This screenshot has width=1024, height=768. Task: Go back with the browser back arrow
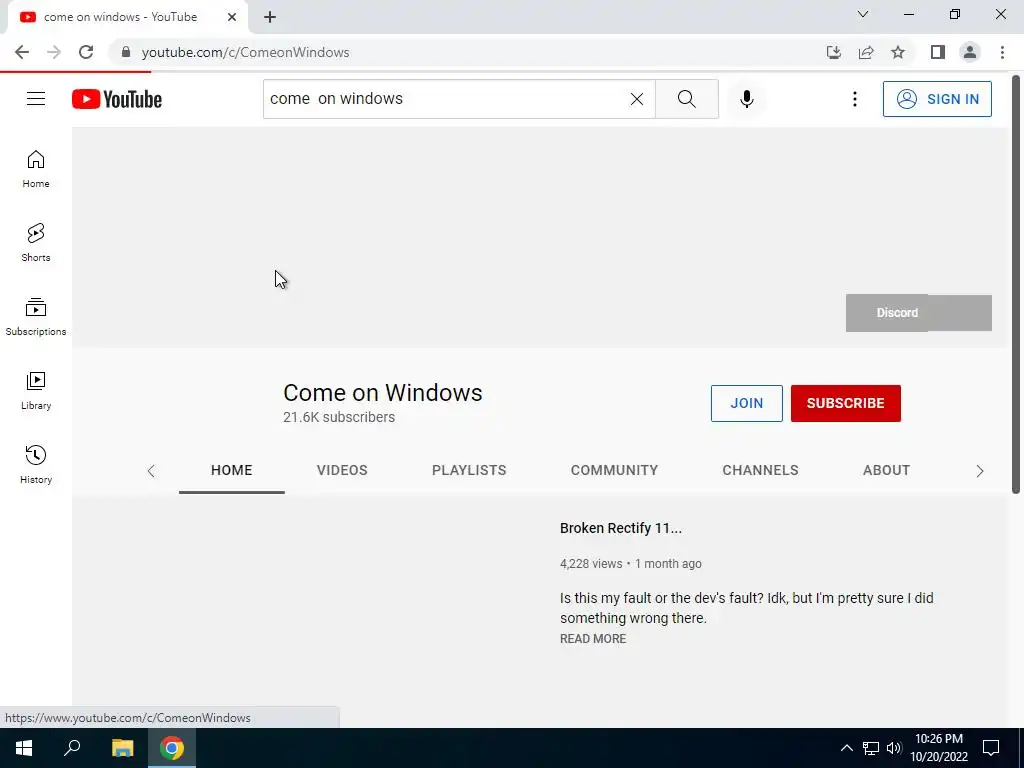coord(22,52)
